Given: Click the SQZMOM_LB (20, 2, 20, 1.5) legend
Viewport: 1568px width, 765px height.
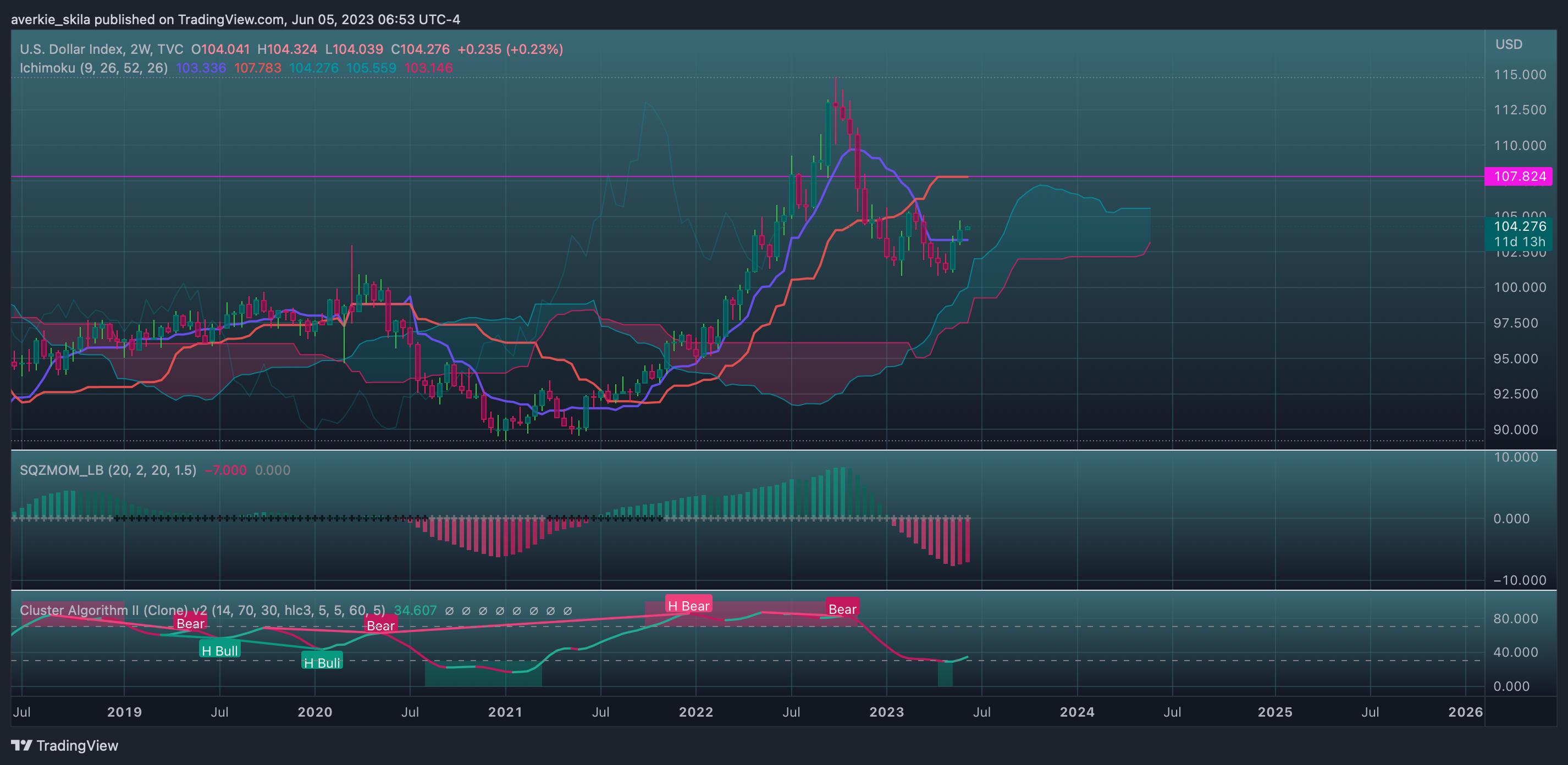Looking at the screenshot, I should [108, 470].
